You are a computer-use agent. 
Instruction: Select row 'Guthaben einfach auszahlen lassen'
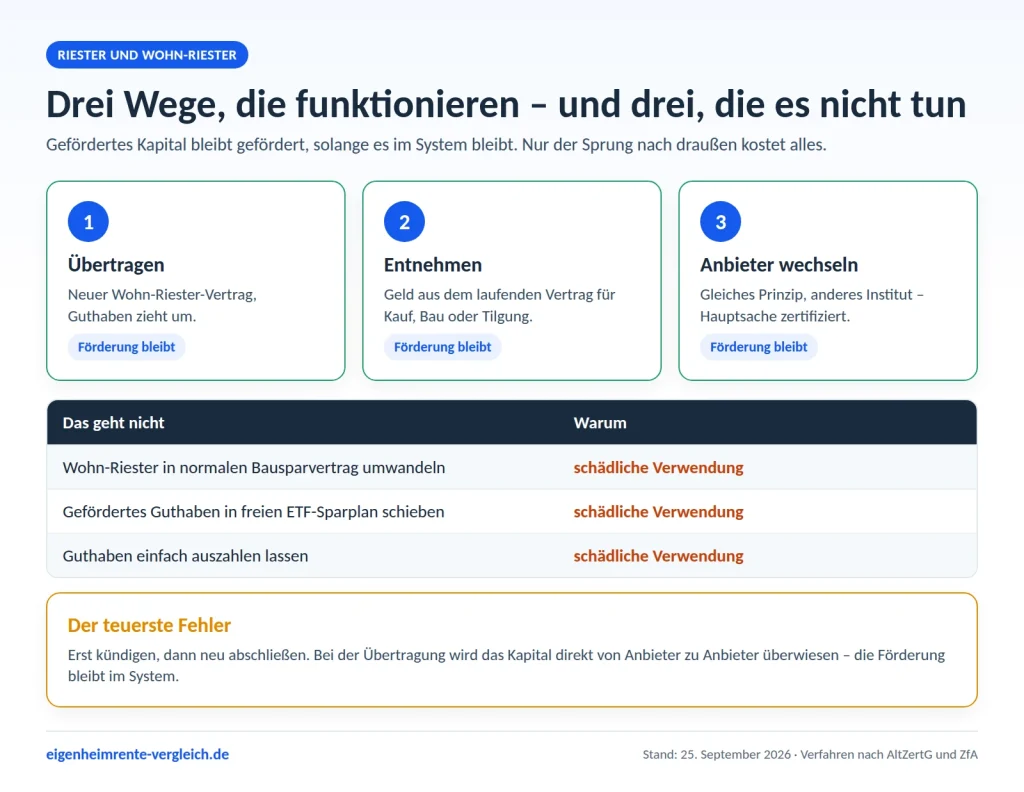coord(512,556)
